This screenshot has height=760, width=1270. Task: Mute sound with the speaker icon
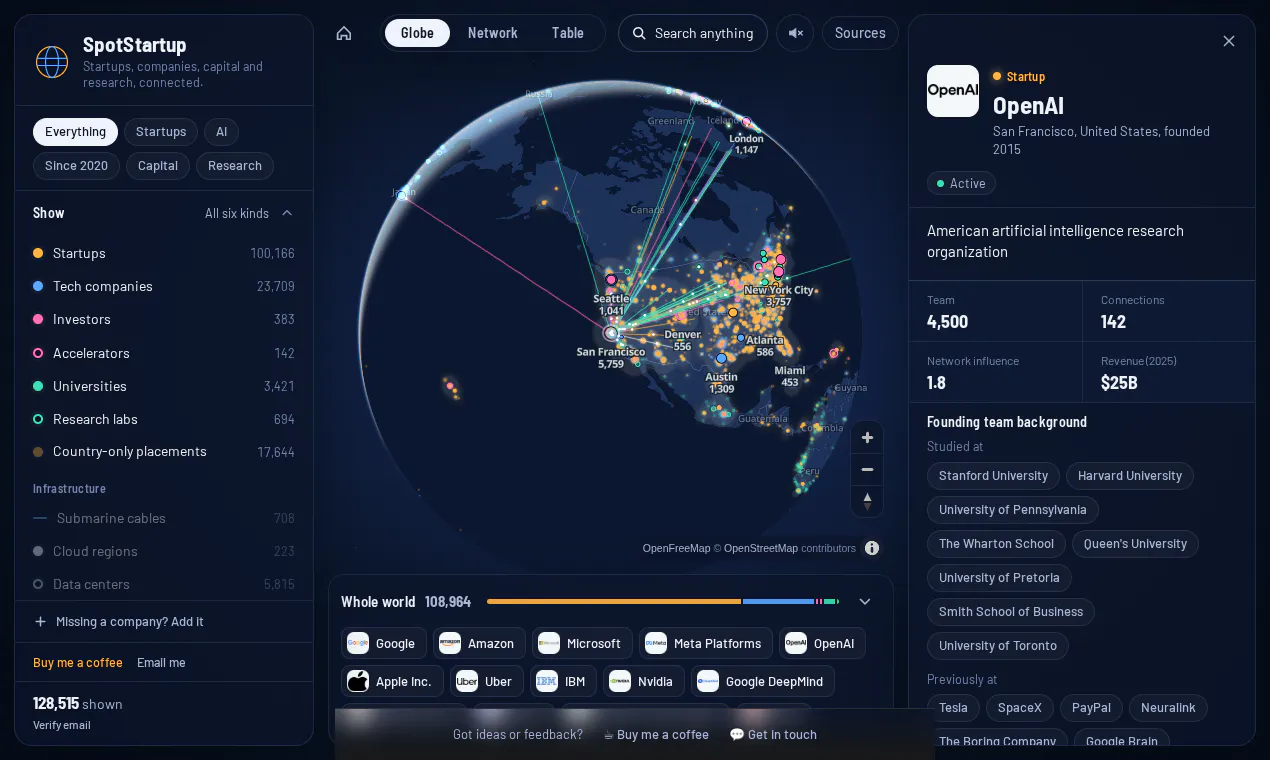pos(795,33)
